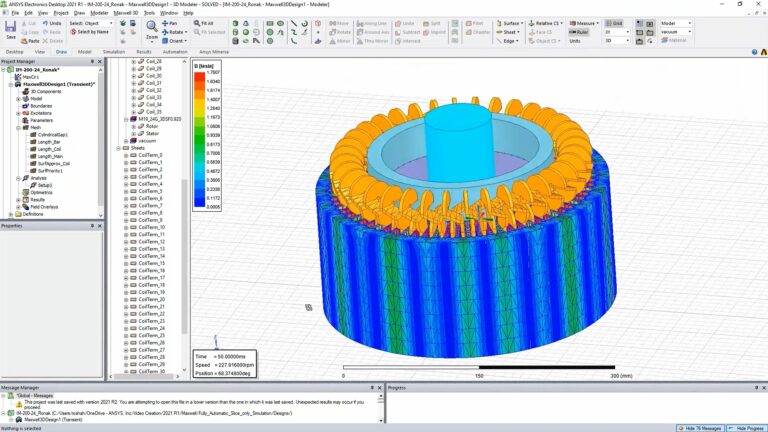Click Fit All view button
Screen dimensions: 768x432
203,23
